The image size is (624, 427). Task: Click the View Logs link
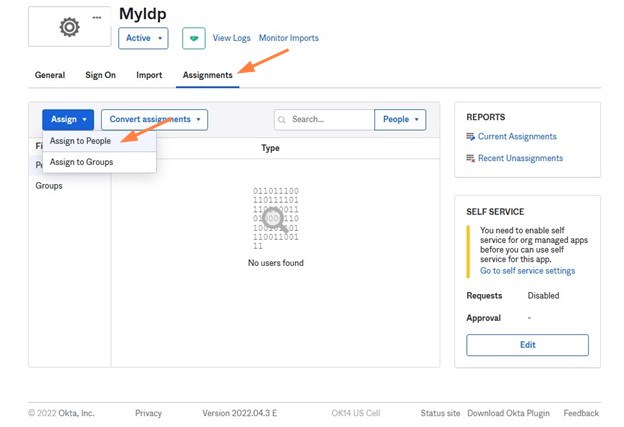click(x=232, y=38)
